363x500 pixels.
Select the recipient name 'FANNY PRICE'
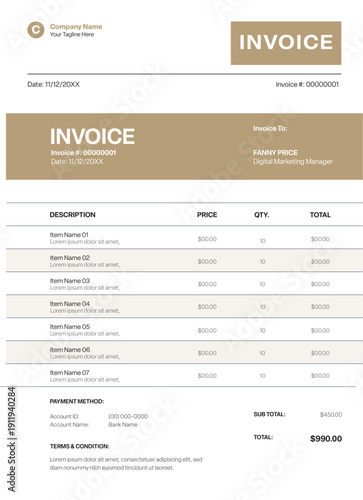(x=275, y=153)
